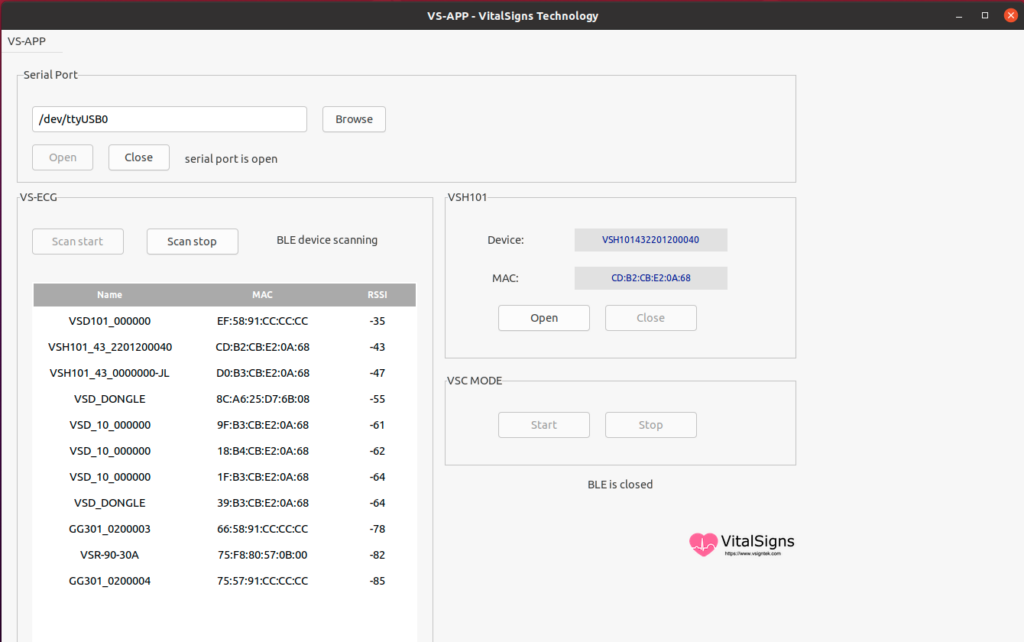
Task: Click MAC address 75:F8:80:57:0B:00
Action: point(263,554)
